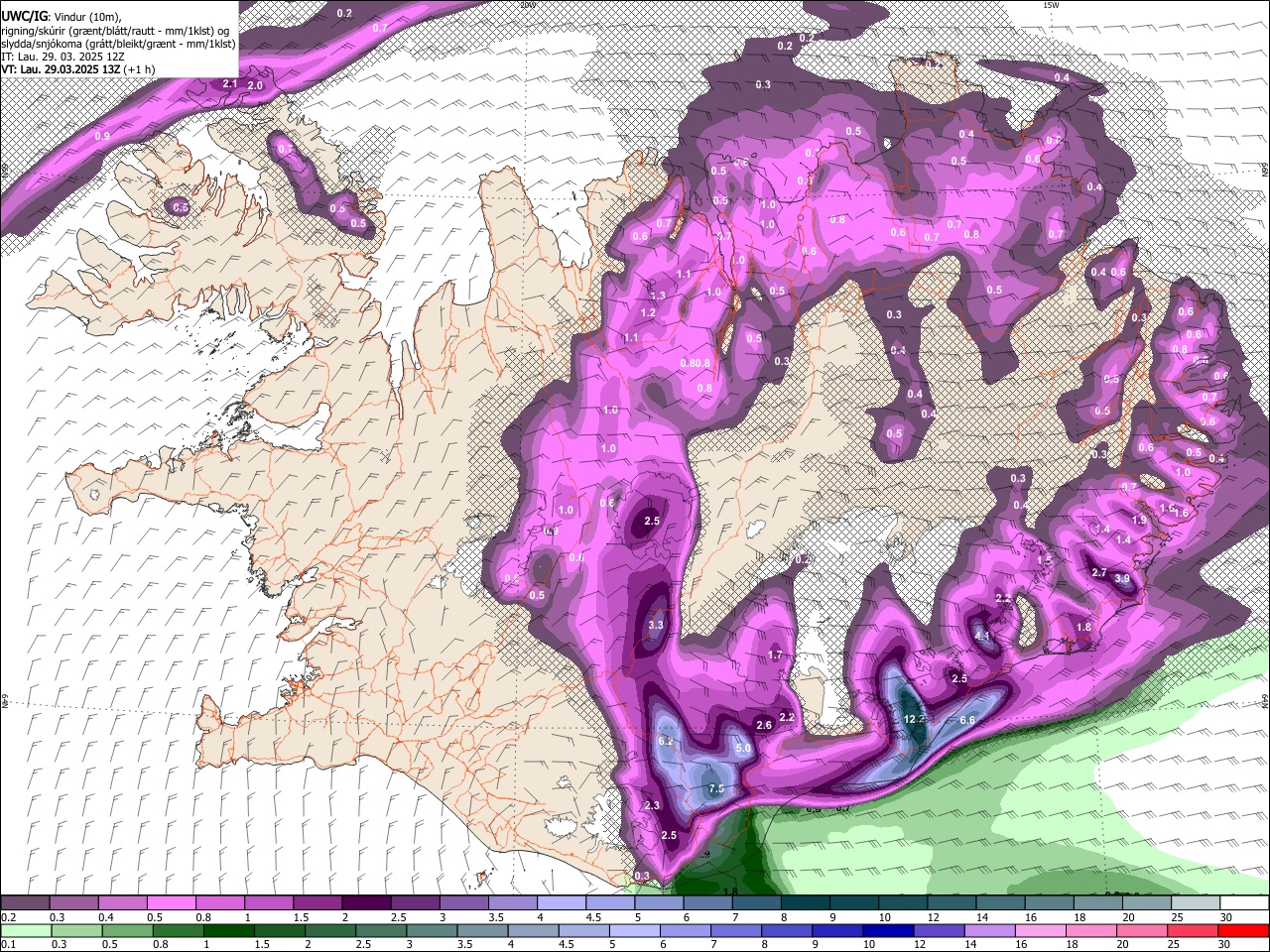Click the 5.0 precipitation value label
Image resolution: width=1270 pixels, height=952 pixels.
(743, 749)
